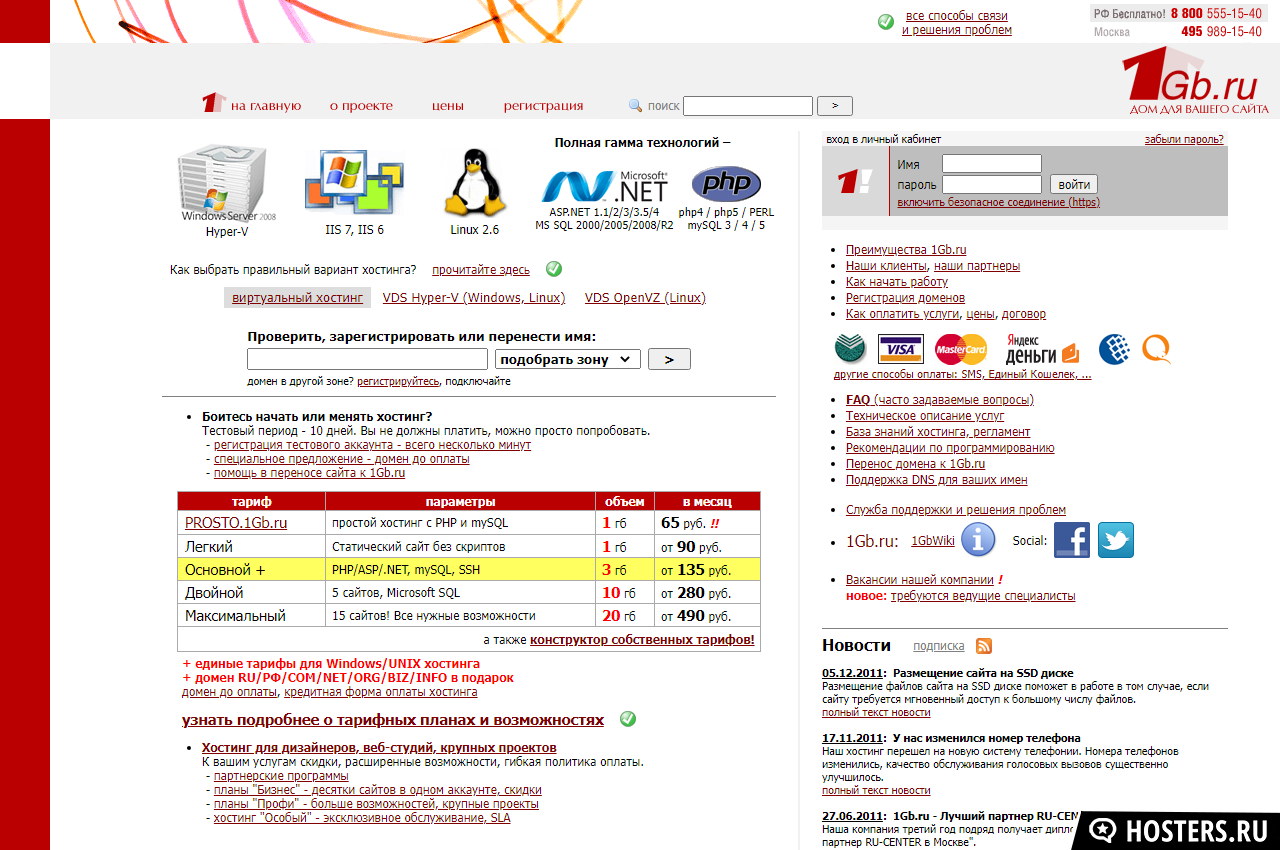Image resolution: width=1280 pixels, height=850 pixels.
Task: Open регистрация menu item
Action: point(543,106)
